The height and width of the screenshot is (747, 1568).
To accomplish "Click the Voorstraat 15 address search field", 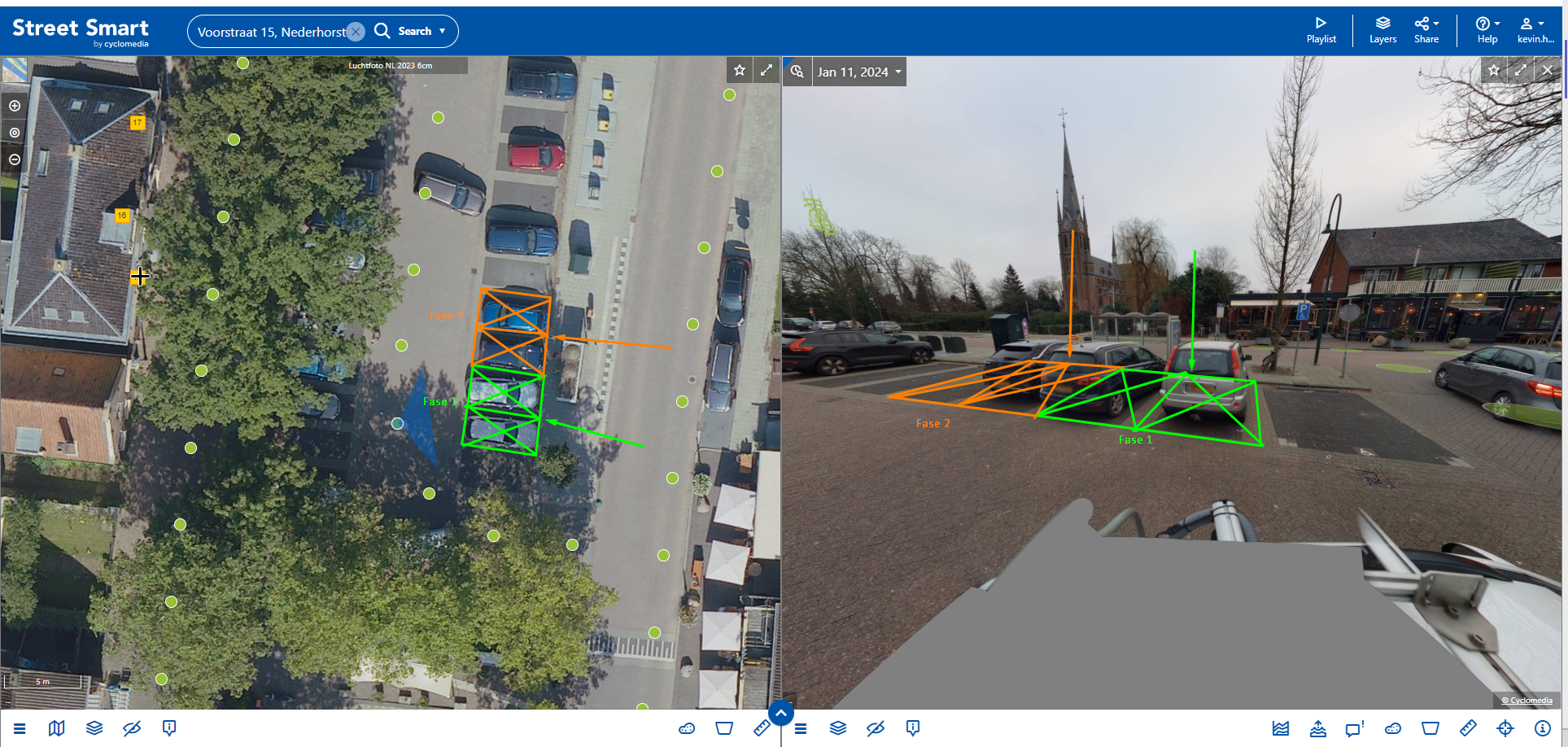I will click(x=270, y=32).
